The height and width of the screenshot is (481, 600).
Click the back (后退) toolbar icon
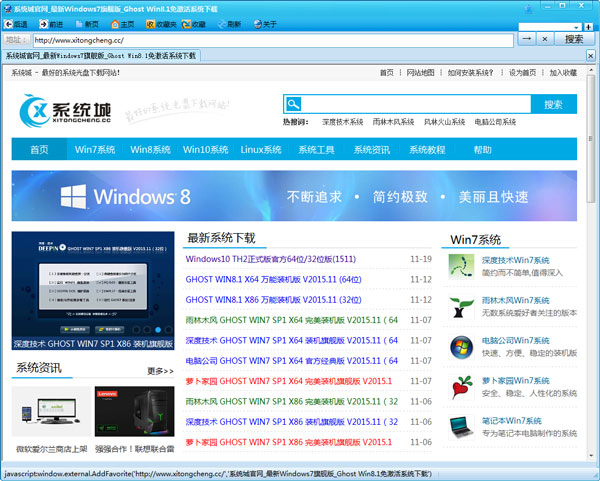[8, 24]
